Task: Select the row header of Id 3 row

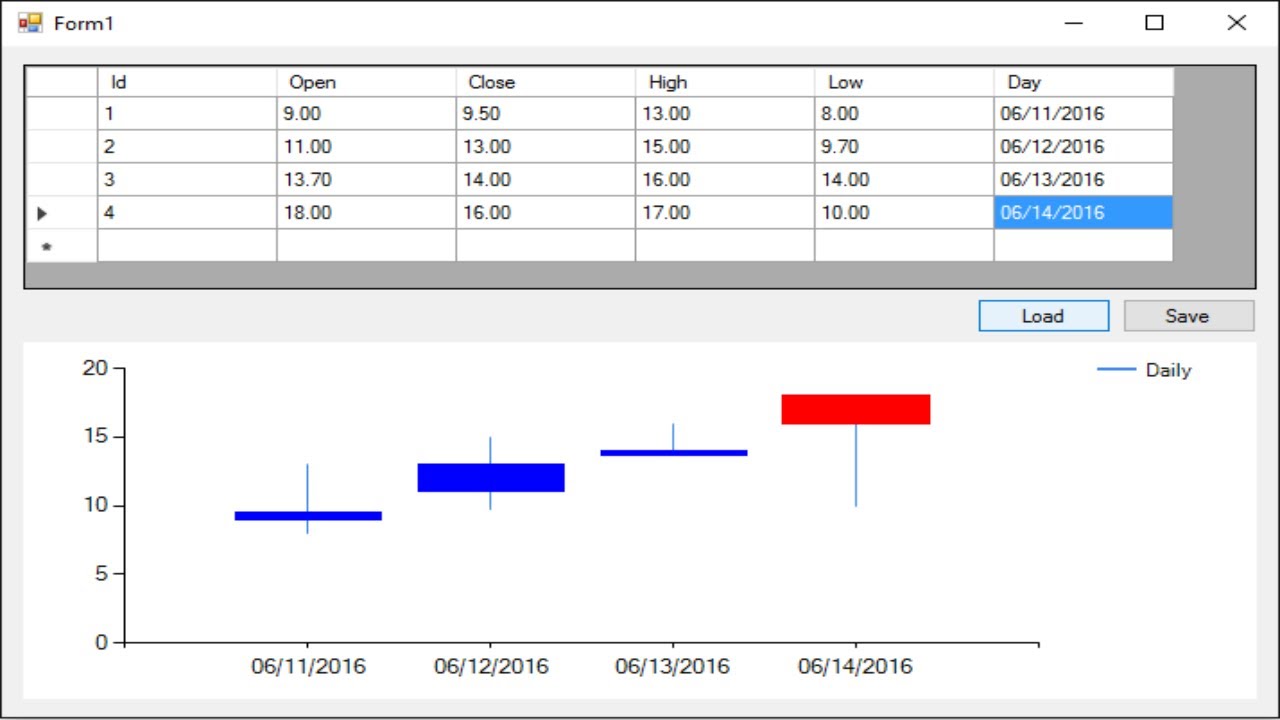Action: (61, 180)
